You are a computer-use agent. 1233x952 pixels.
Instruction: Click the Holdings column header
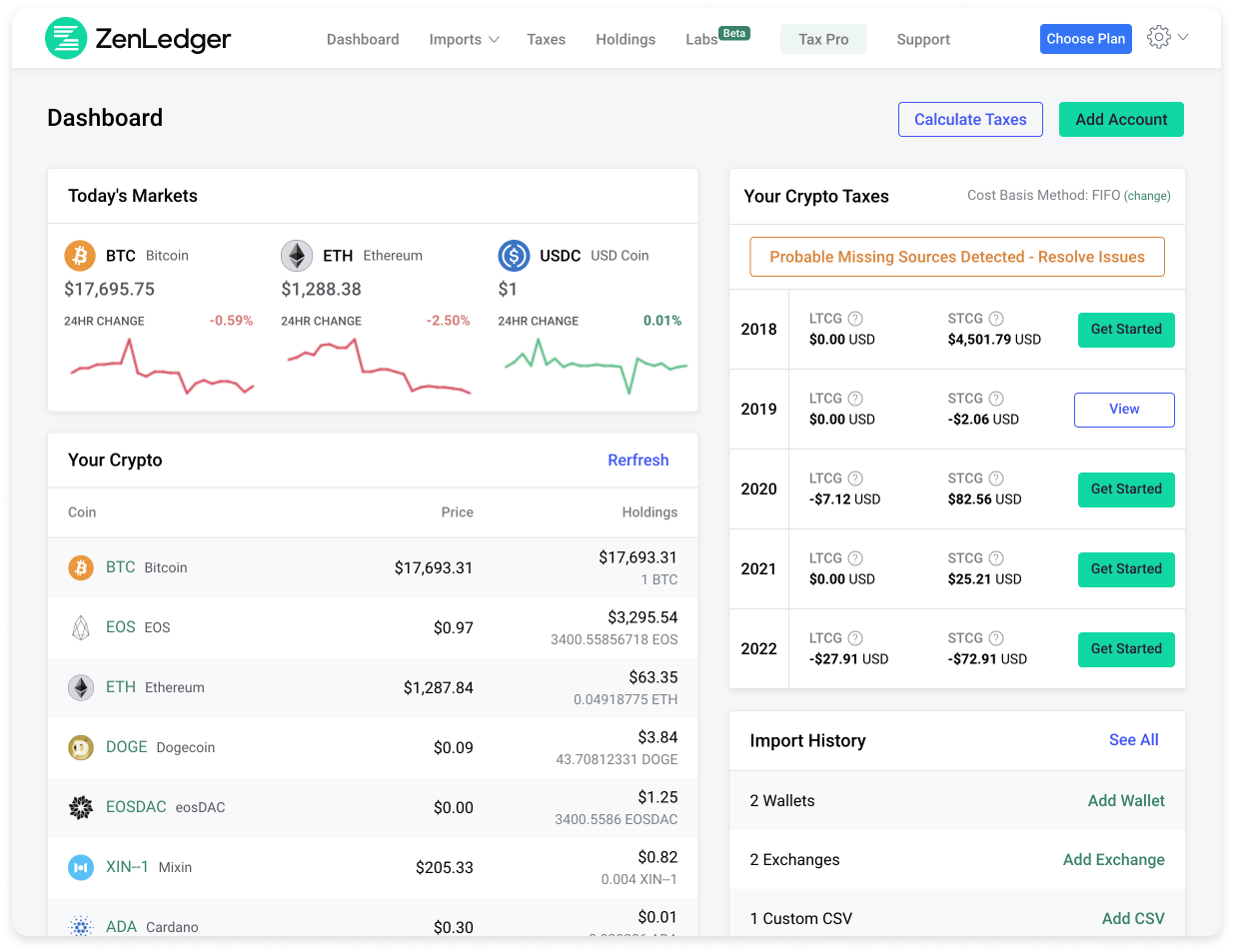(649, 512)
